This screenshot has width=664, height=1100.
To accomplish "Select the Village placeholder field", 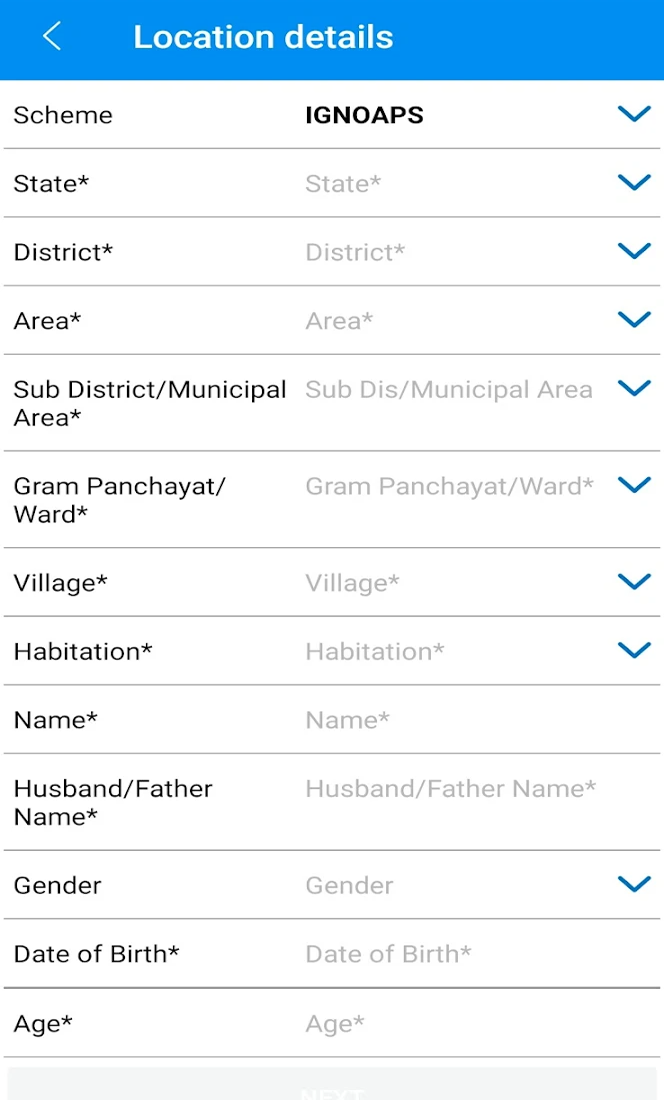I will click(x=352, y=583).
